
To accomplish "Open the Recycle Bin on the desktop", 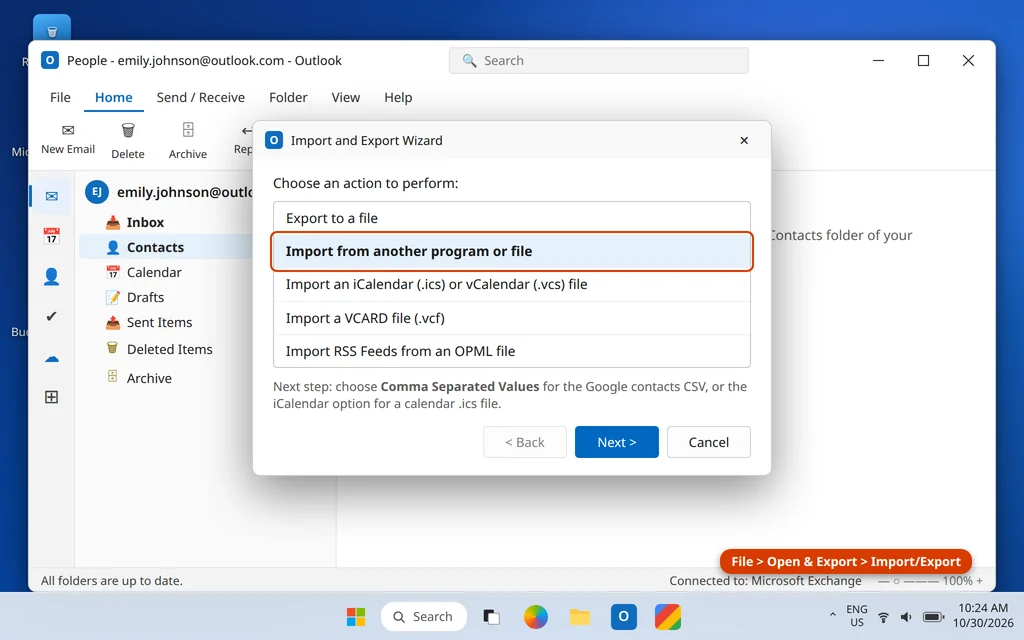I will [x=52, y=29].
